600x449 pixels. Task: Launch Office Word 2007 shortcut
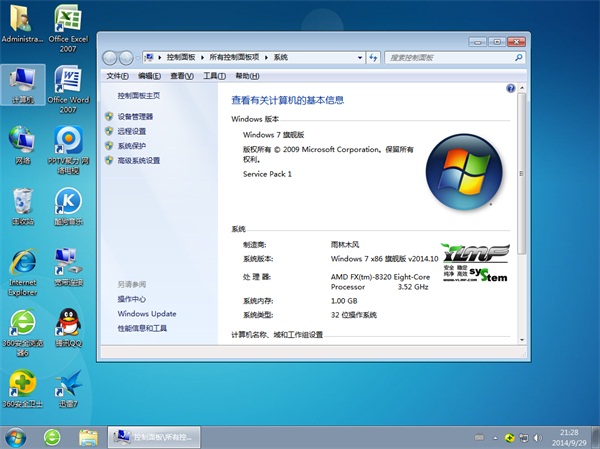[x=68, y=90]
